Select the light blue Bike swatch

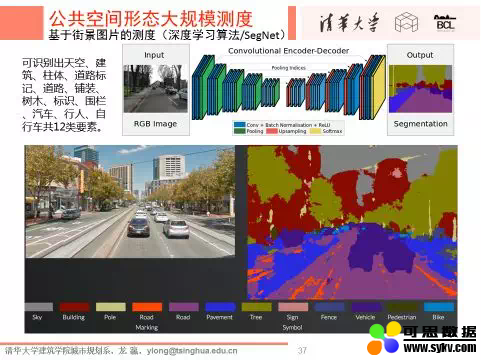coord(439,307)
